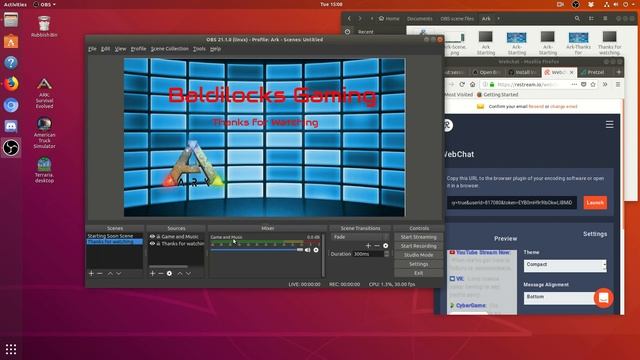Move source up with the Sources arrow

pos(180,273)
